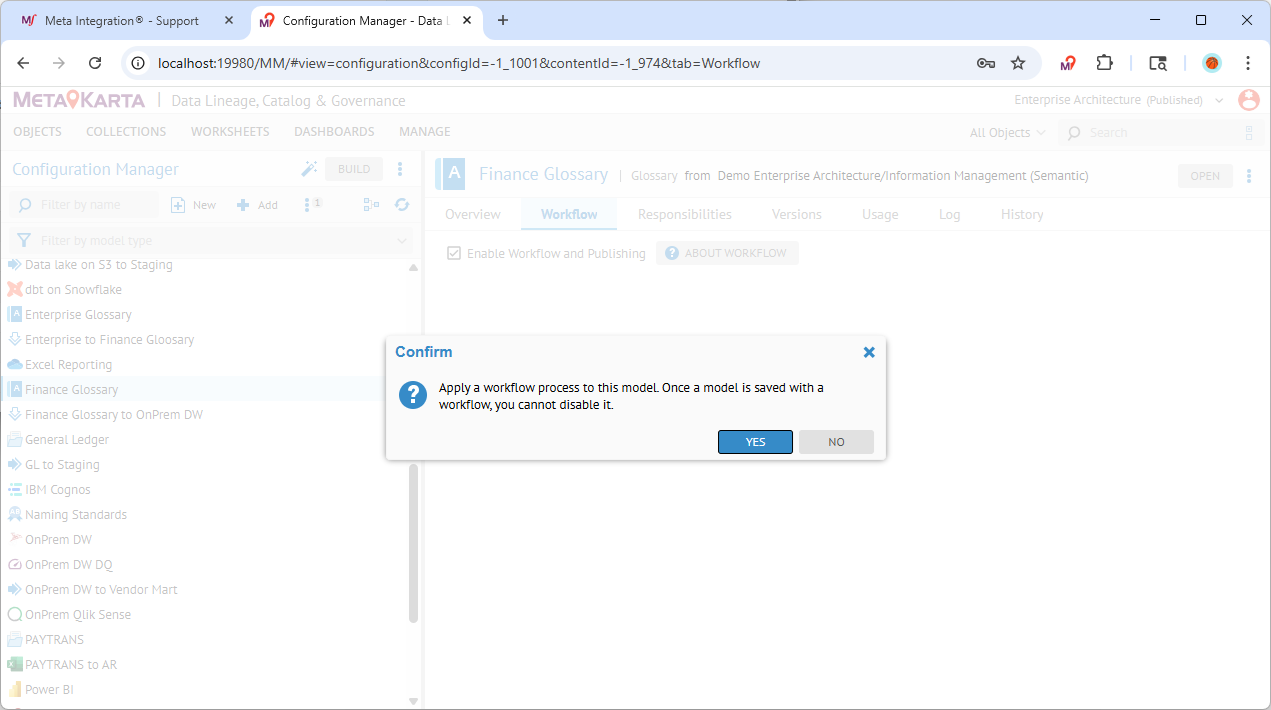Click the magic wand icon in Configuration Manager
1271x710 pixels.
[309, 169]
